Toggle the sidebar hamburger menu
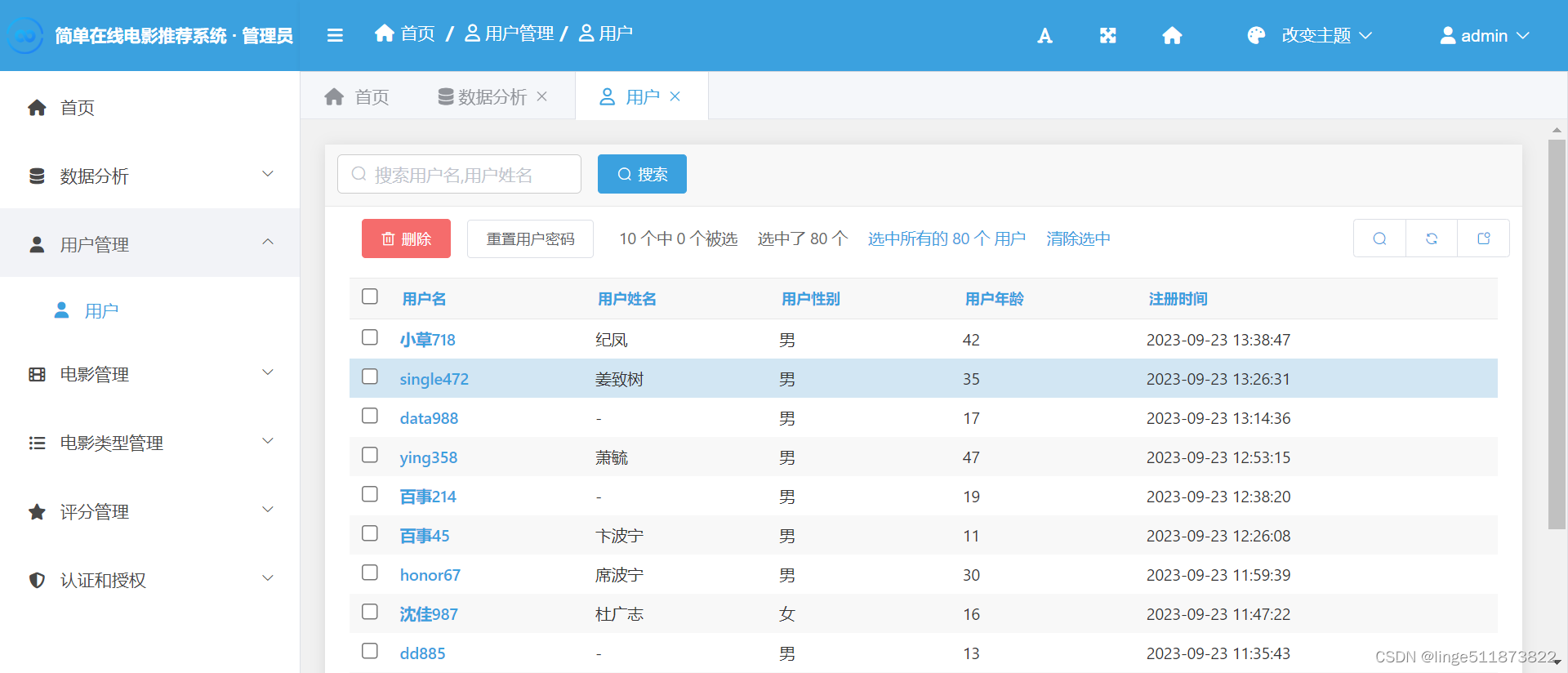The width and height of the screenshot is (1568, 673). 335,35
